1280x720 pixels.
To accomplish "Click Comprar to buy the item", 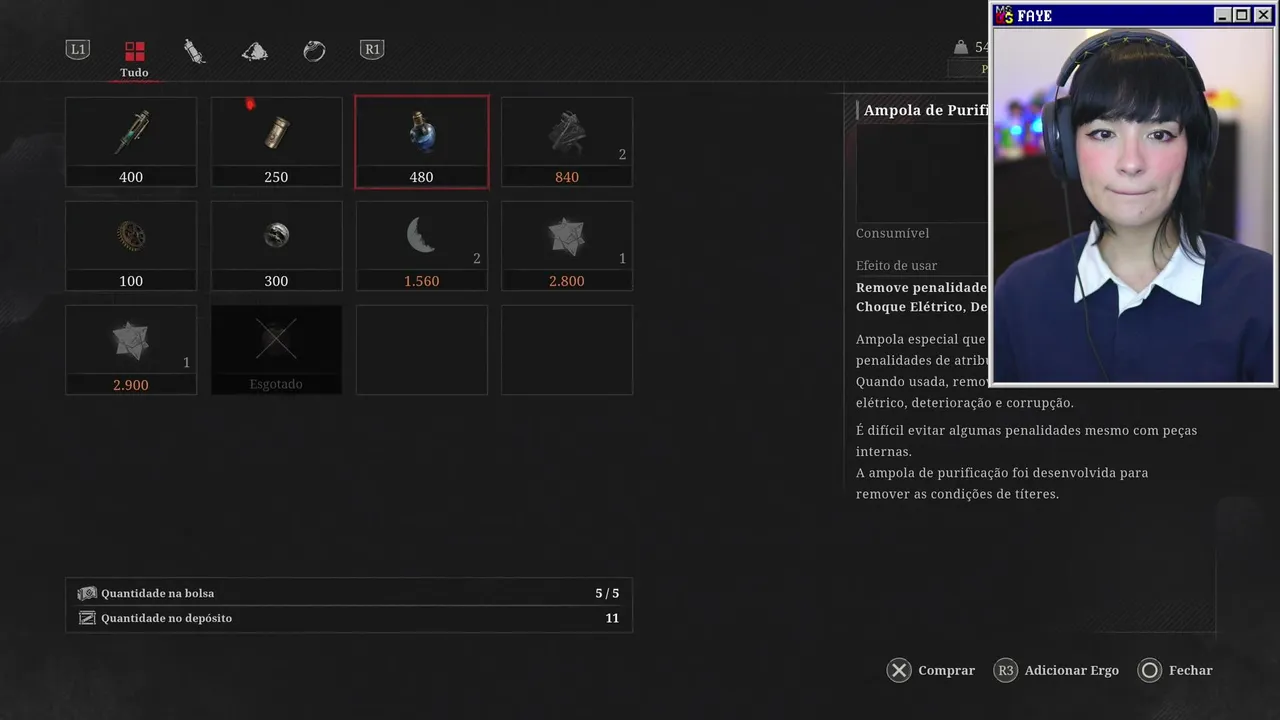I will [x=931, y=670].
